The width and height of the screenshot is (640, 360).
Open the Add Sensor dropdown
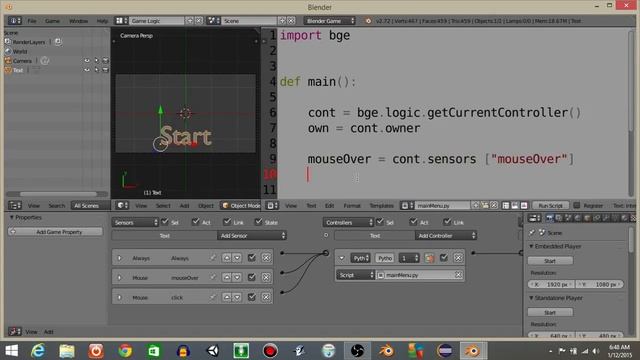pos(252,236)
